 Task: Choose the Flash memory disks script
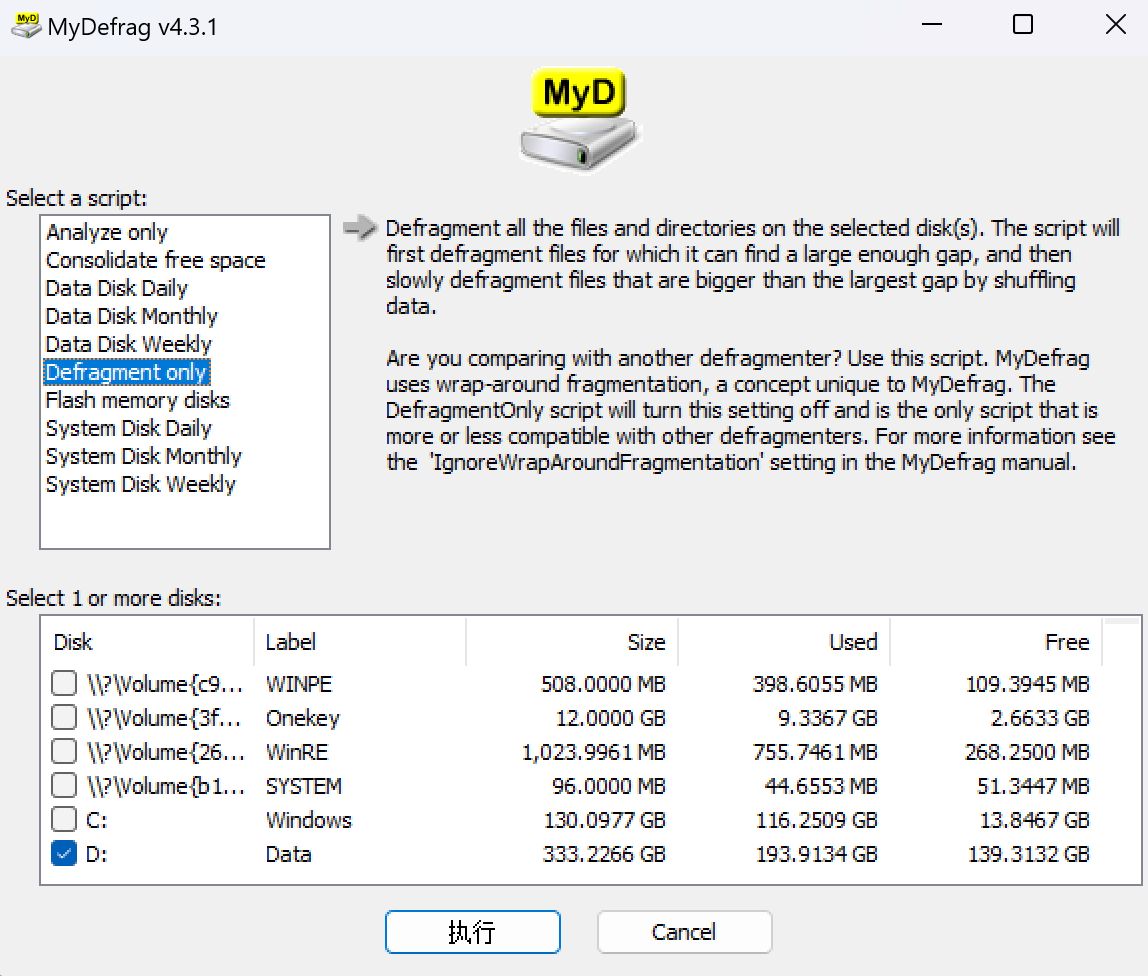(138, 400)
